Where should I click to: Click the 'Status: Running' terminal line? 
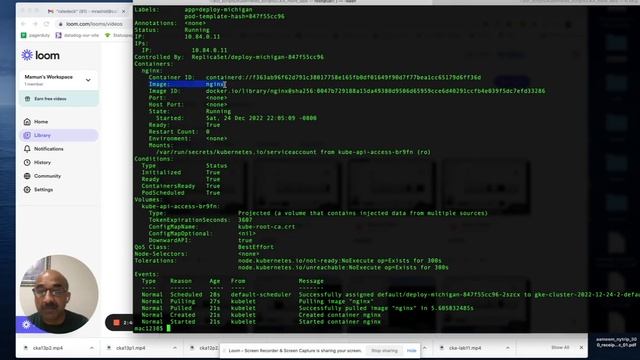point(172,30)
